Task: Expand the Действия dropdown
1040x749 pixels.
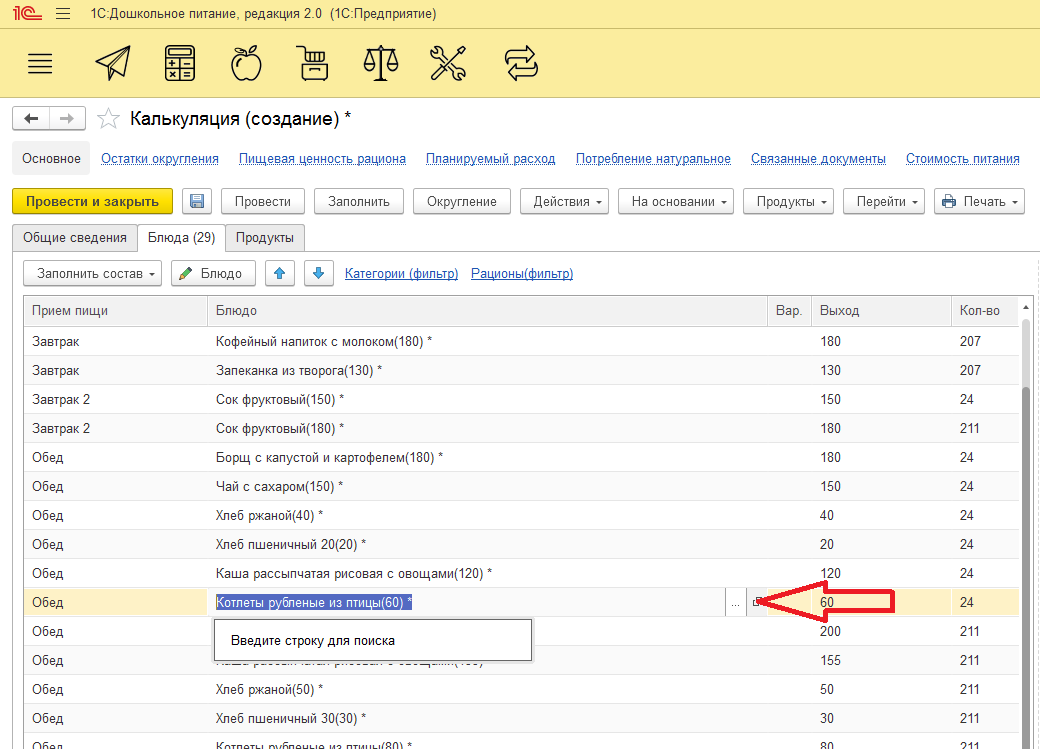Action: click(x=564, y=201)
